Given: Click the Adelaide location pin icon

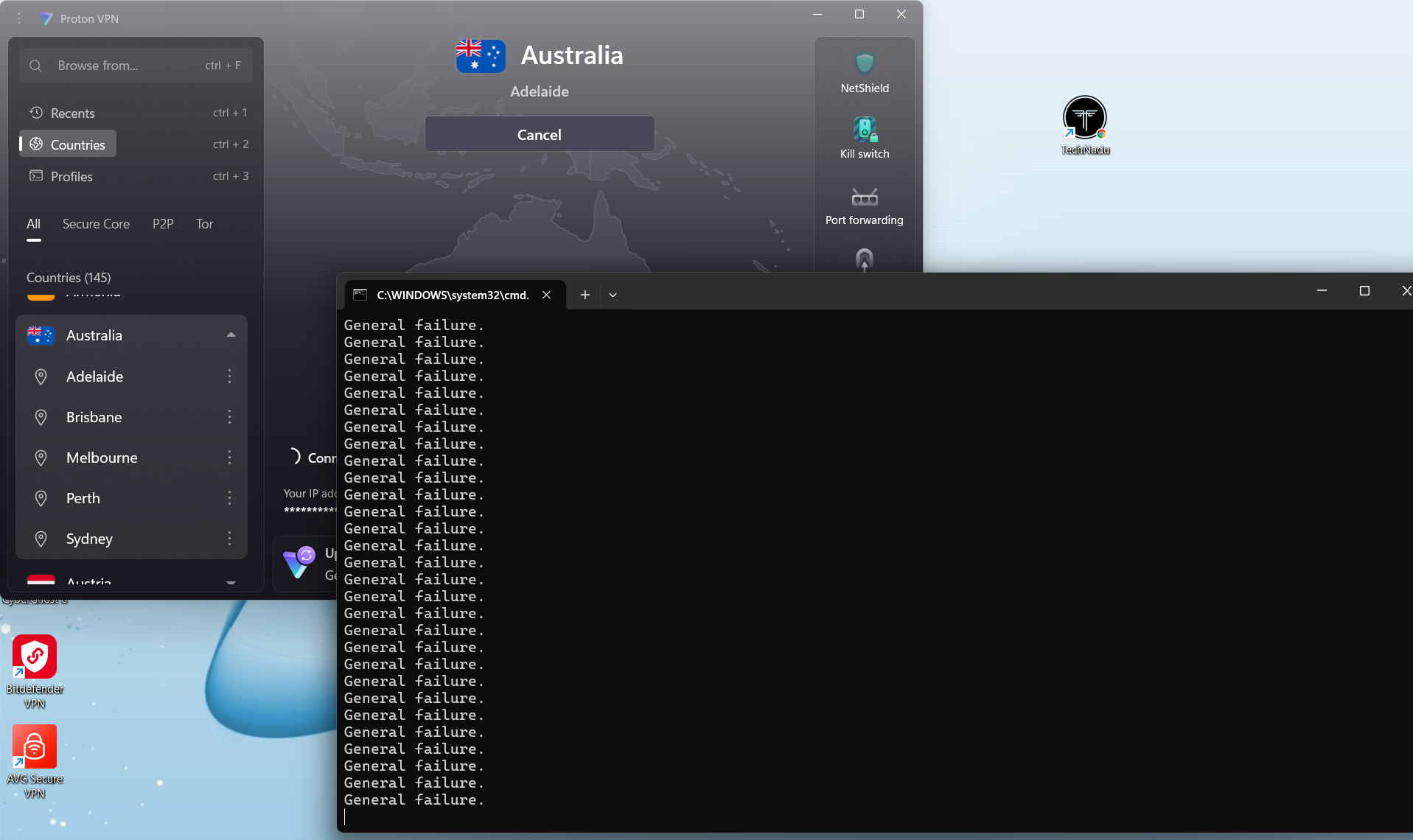Looking at the screenshot, I should point(41,377).
